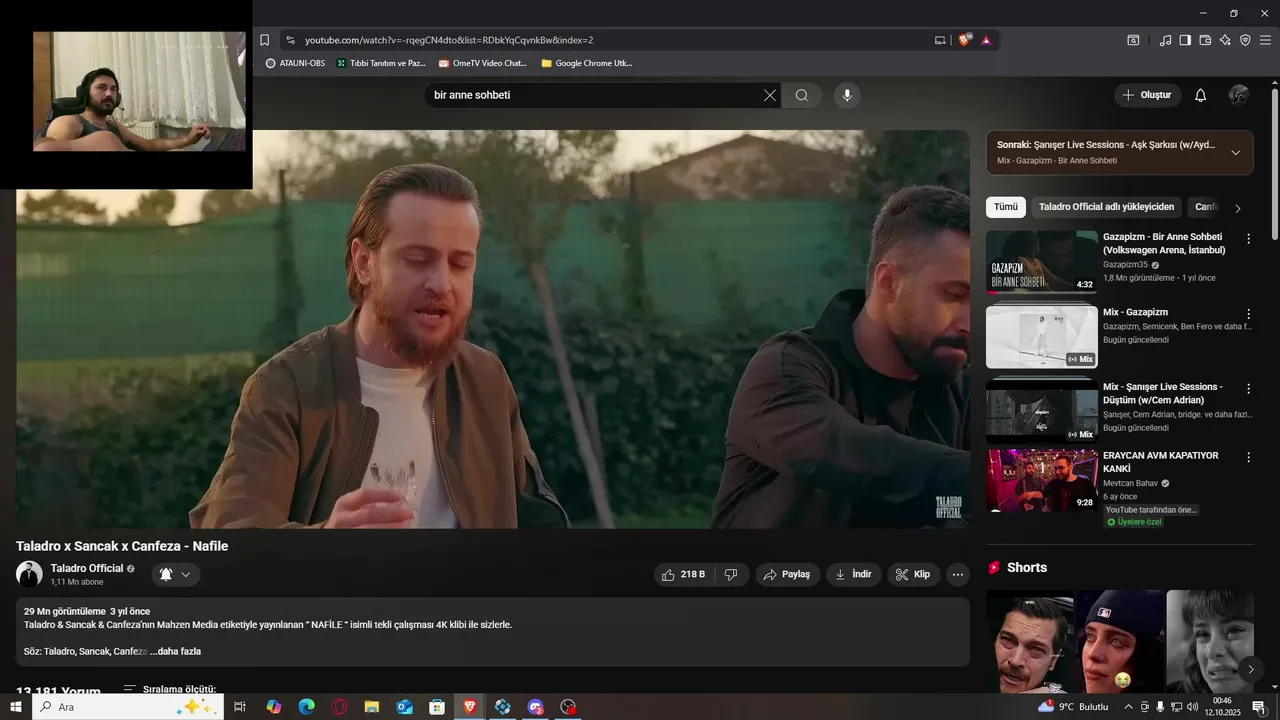The height and width of the screenshot is (720, 1280).
Task: Click the browser address bar URL
Action: click(449, 40)
